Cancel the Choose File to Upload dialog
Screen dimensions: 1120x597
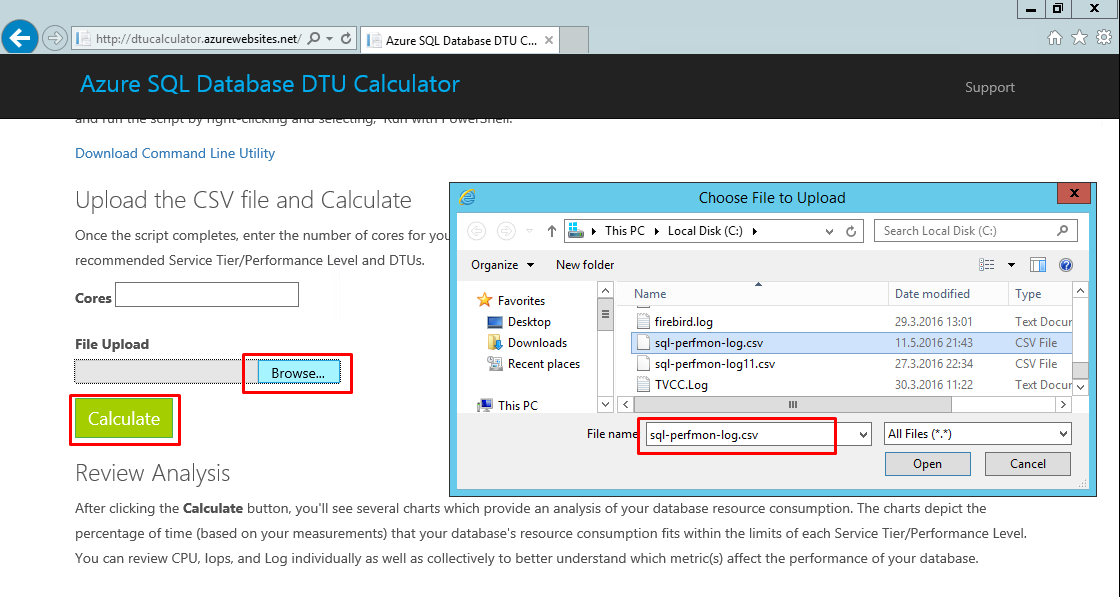click(x=1027, y=463)
